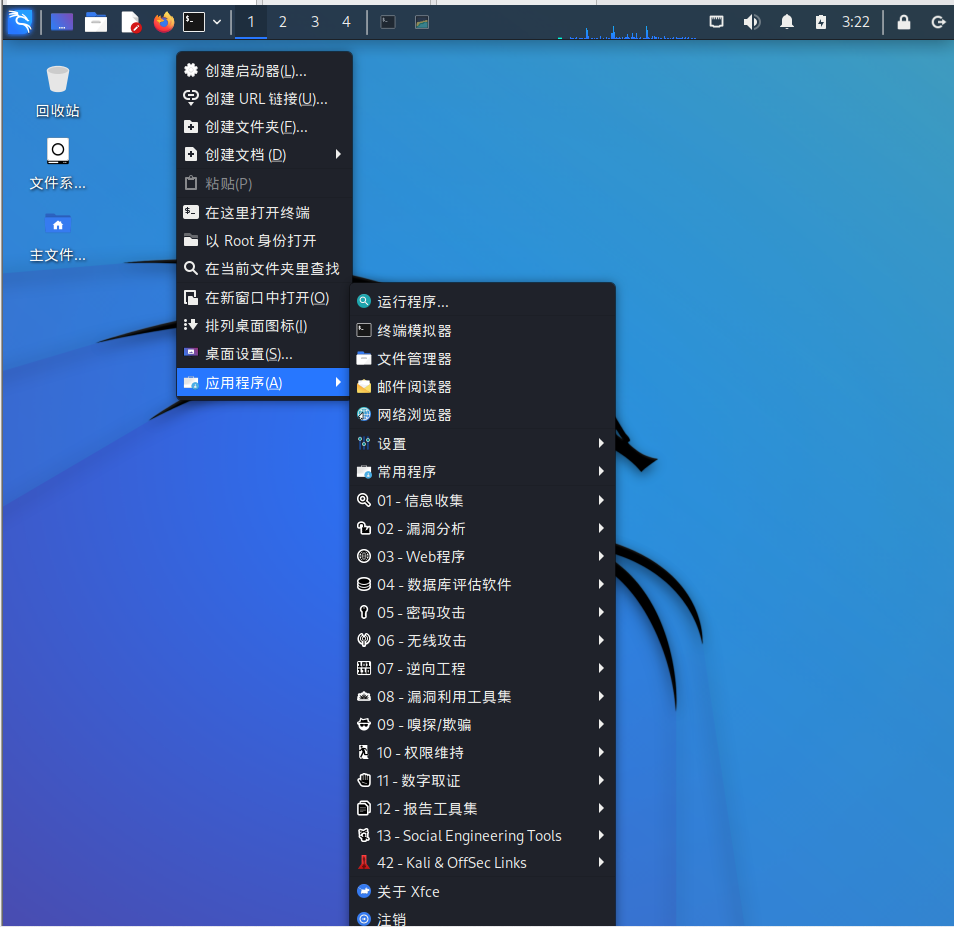954x927 pixels.
Task: Select 在当前文件夹里查找
Action: (264, 268)
